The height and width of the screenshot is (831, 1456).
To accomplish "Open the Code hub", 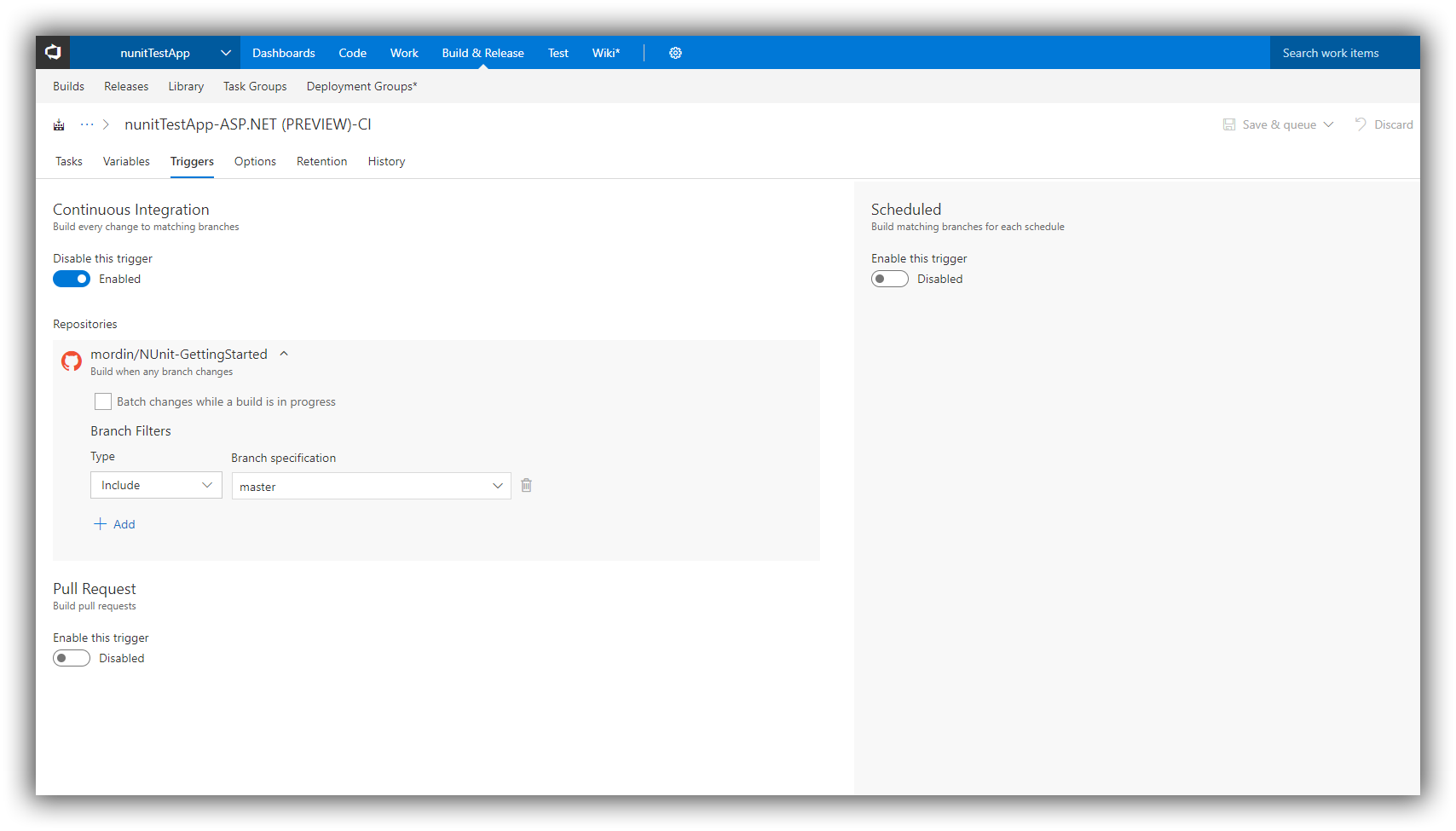I will [x=353, y=53].
